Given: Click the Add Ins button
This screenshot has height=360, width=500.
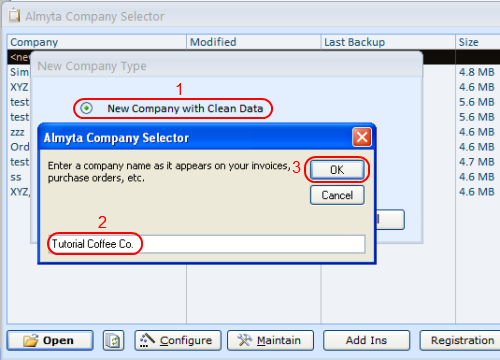Looking at the screenshot, I should (366, 340).
